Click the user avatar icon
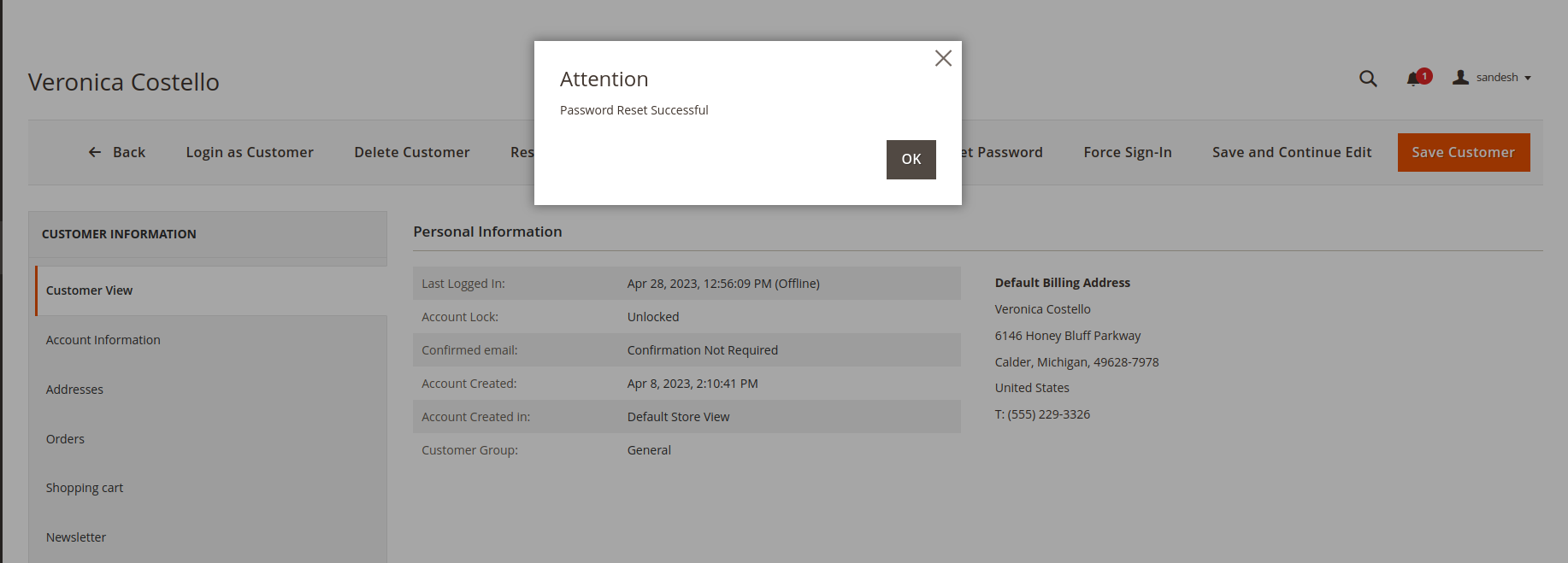The width and height of the screenshot is (1568, 563). tap(1461, 78)
